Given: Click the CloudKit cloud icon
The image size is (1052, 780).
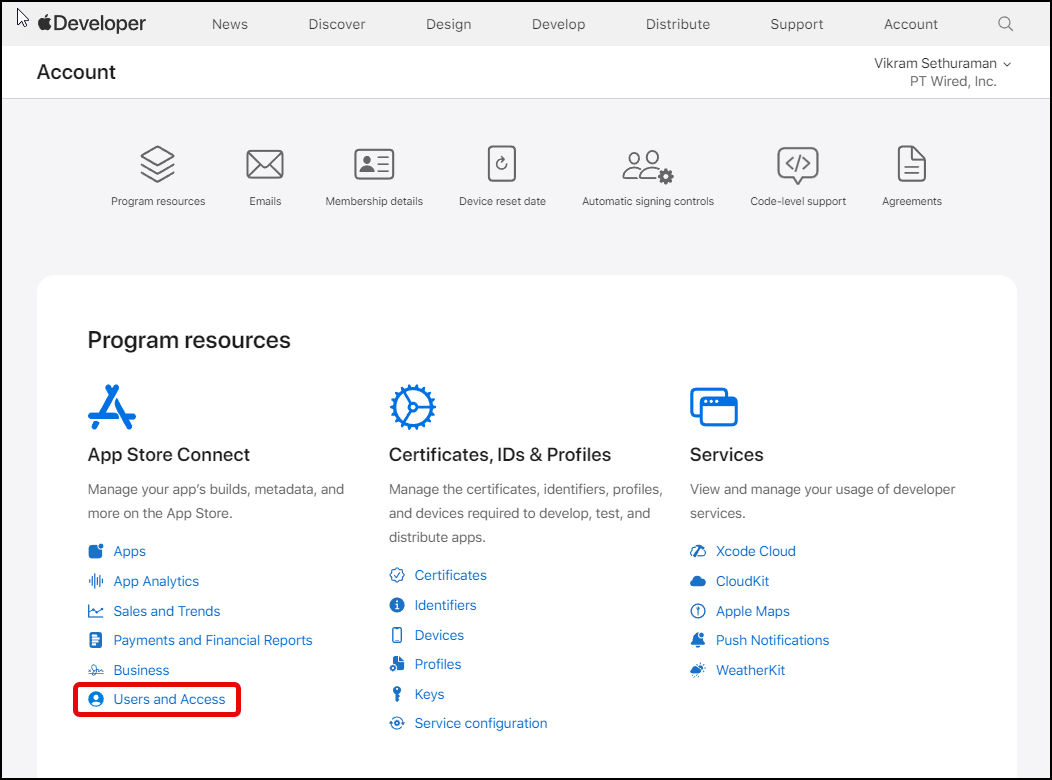Looking at the screenshot, I should [x=698, y=581].
